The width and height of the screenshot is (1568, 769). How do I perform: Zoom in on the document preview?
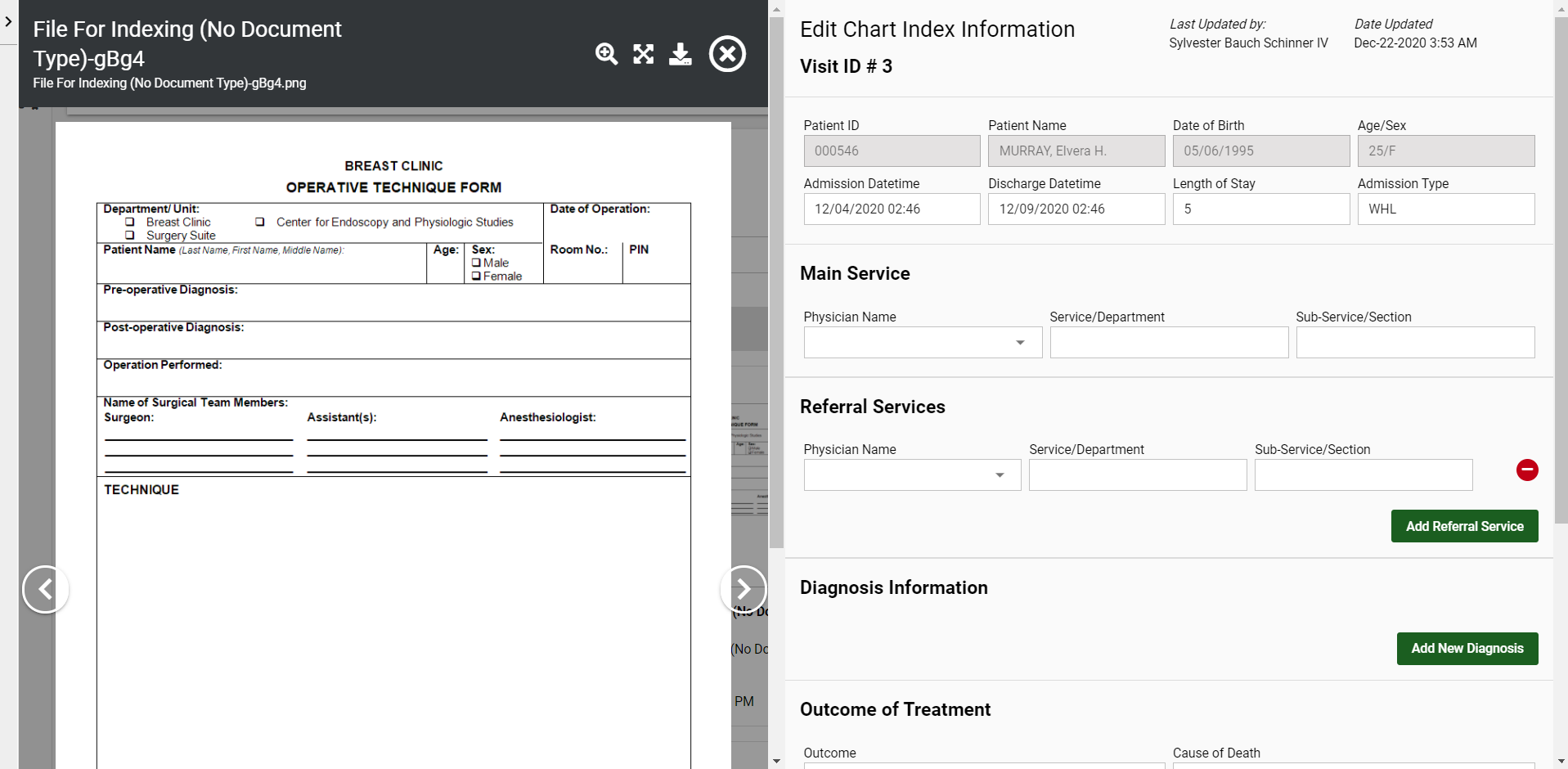(x=606, y=54)
